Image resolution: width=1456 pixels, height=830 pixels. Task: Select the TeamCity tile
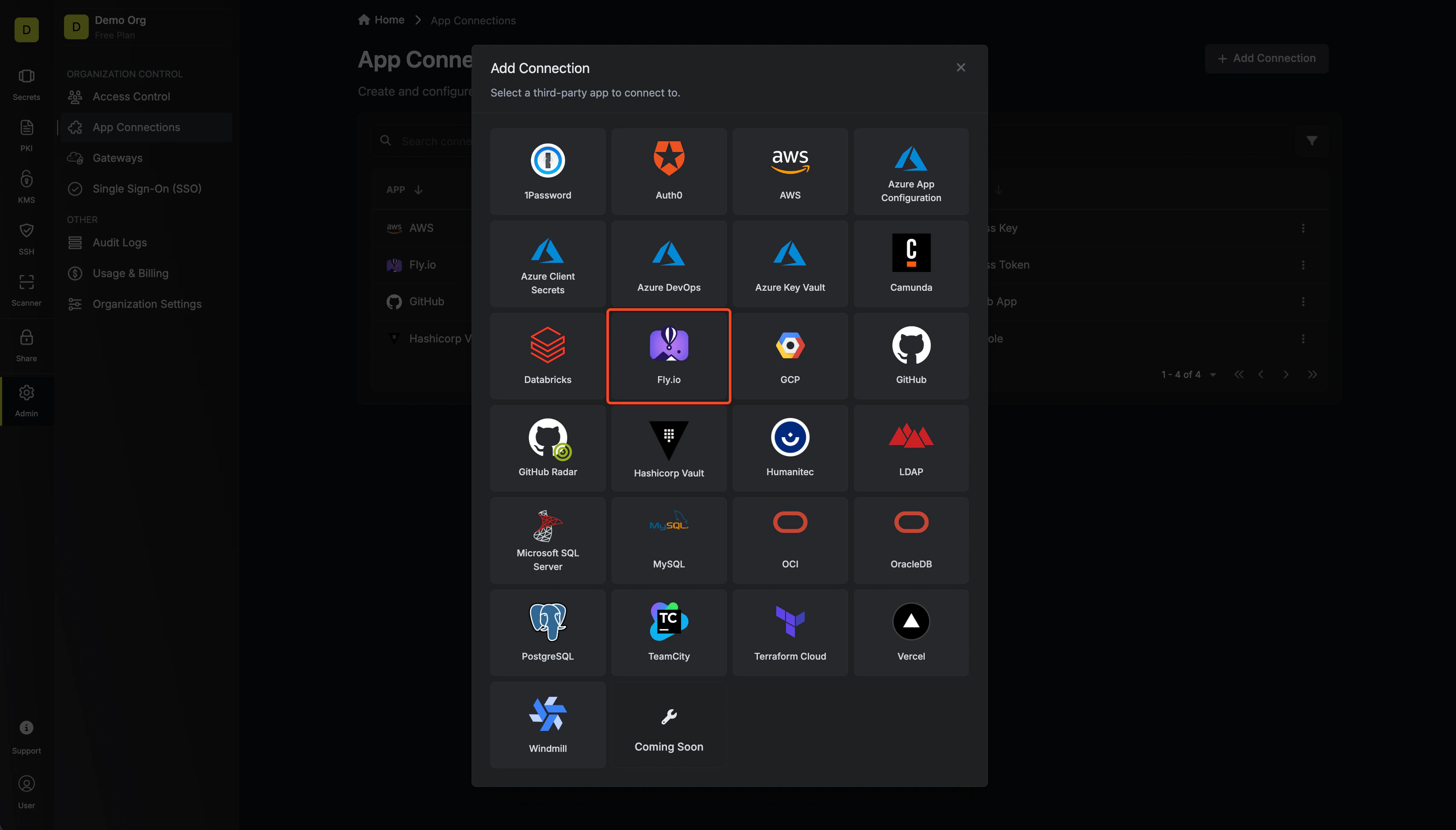pyautogui.click(x=669, y=633)
